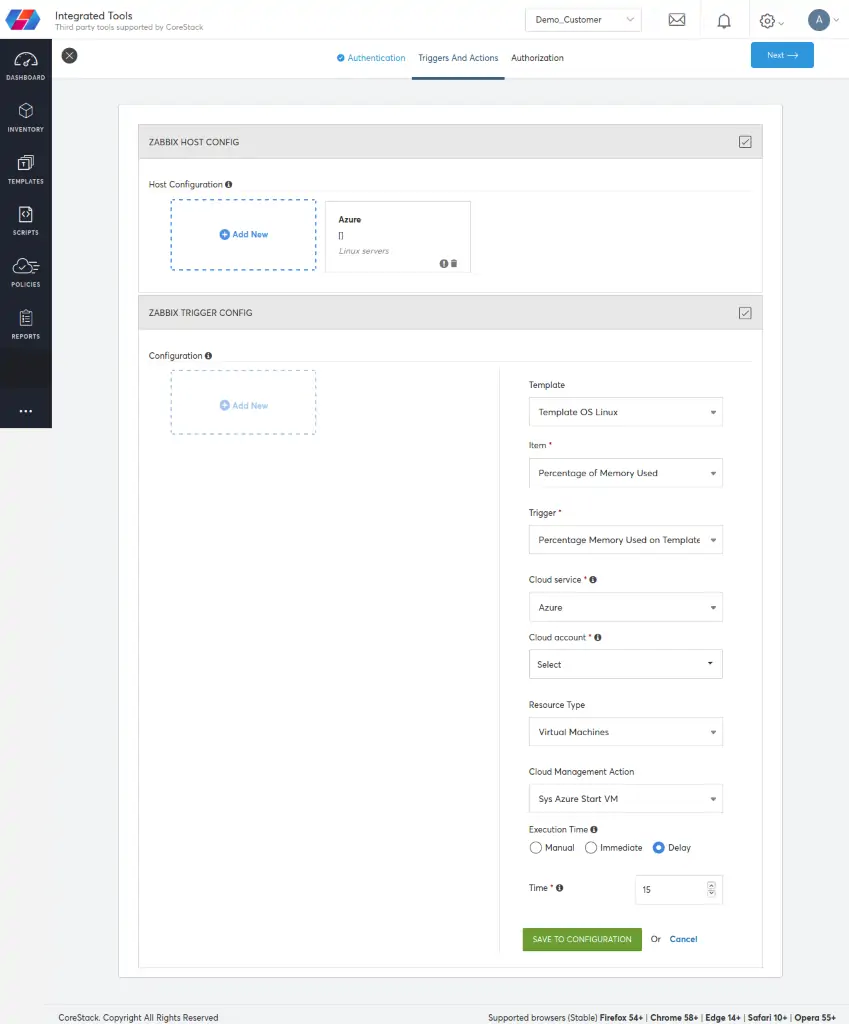Screen dimensions: 849x1024
Task: Toggle the Zabbix Trigger Config checkbox
Action: click(745, 313)
